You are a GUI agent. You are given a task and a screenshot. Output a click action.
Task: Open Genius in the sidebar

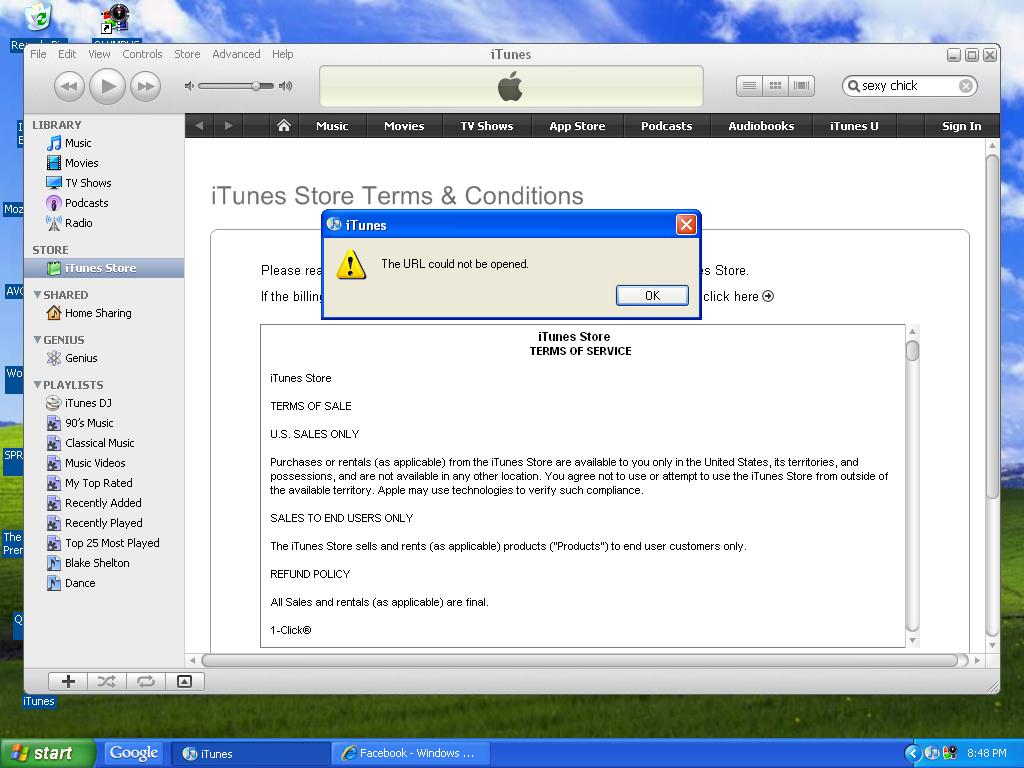tap(104, 358)
